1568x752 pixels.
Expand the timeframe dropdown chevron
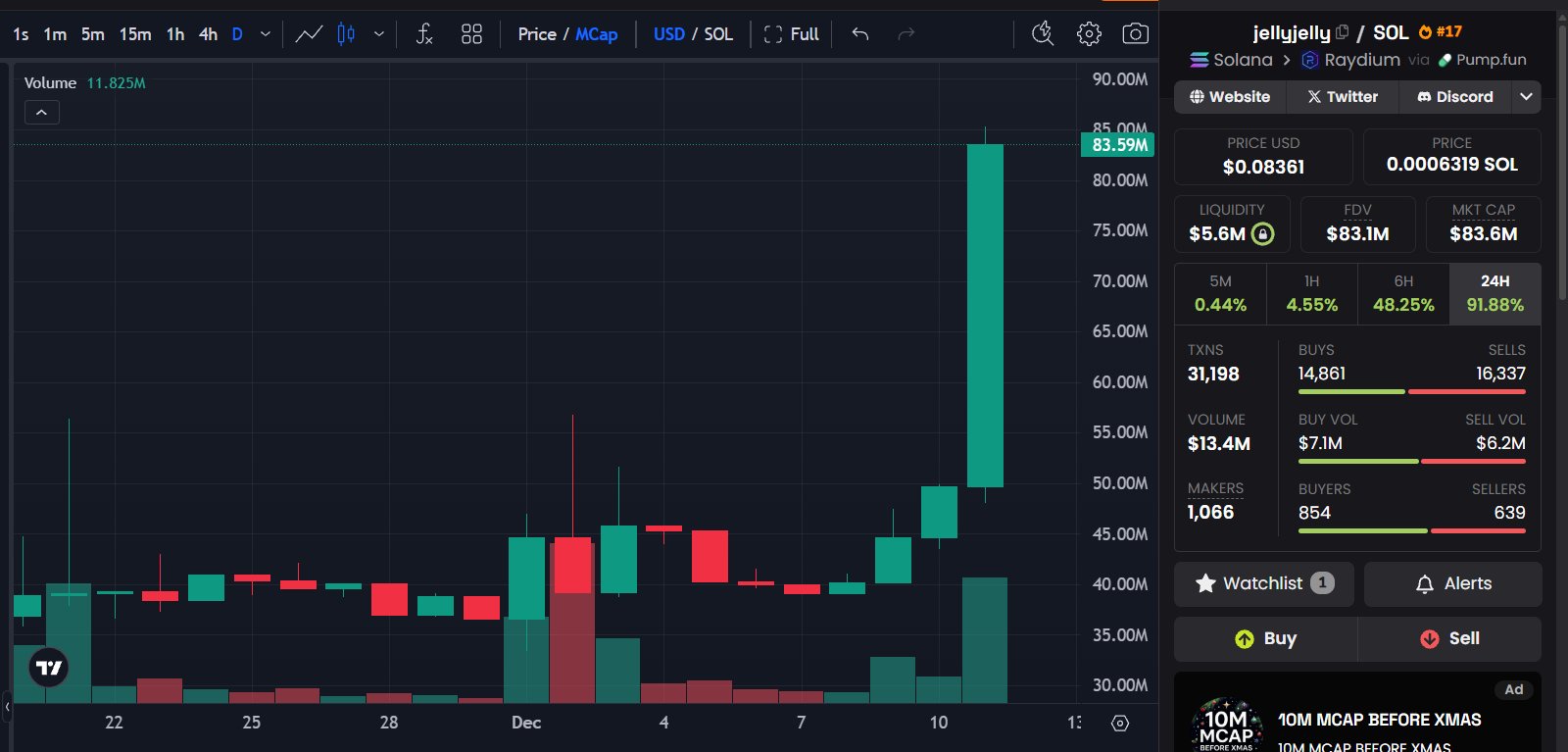click(x=266, y=34)
